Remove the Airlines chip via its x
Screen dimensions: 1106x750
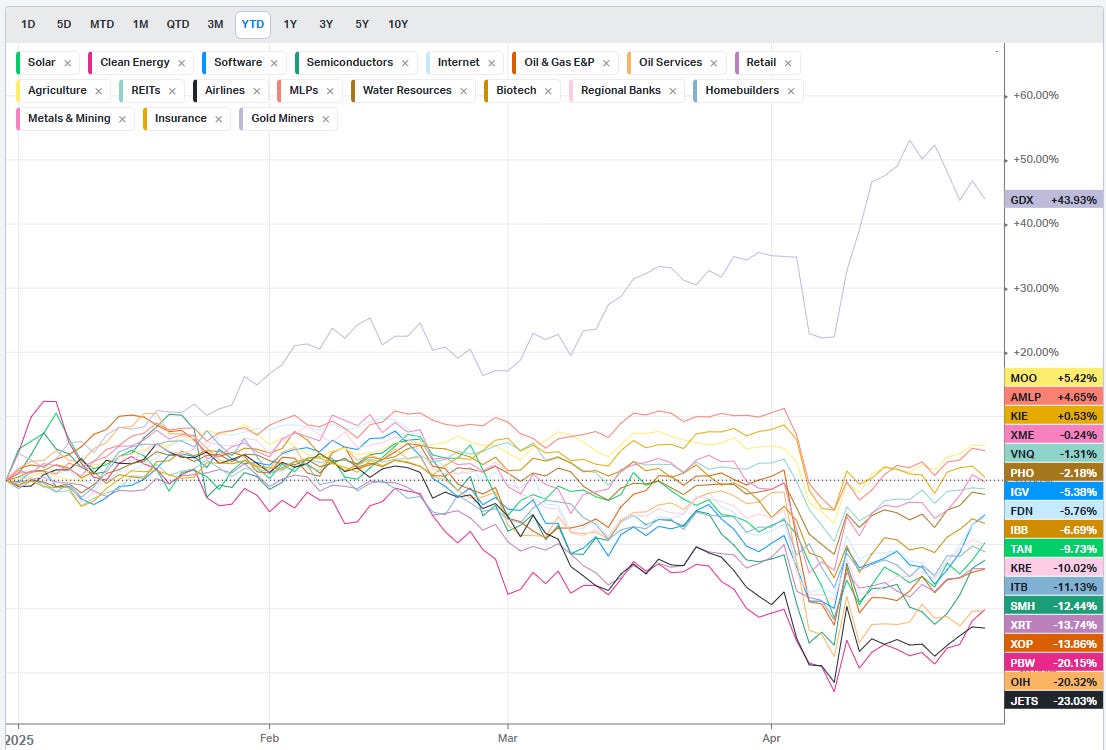click(x=257, y=91)
